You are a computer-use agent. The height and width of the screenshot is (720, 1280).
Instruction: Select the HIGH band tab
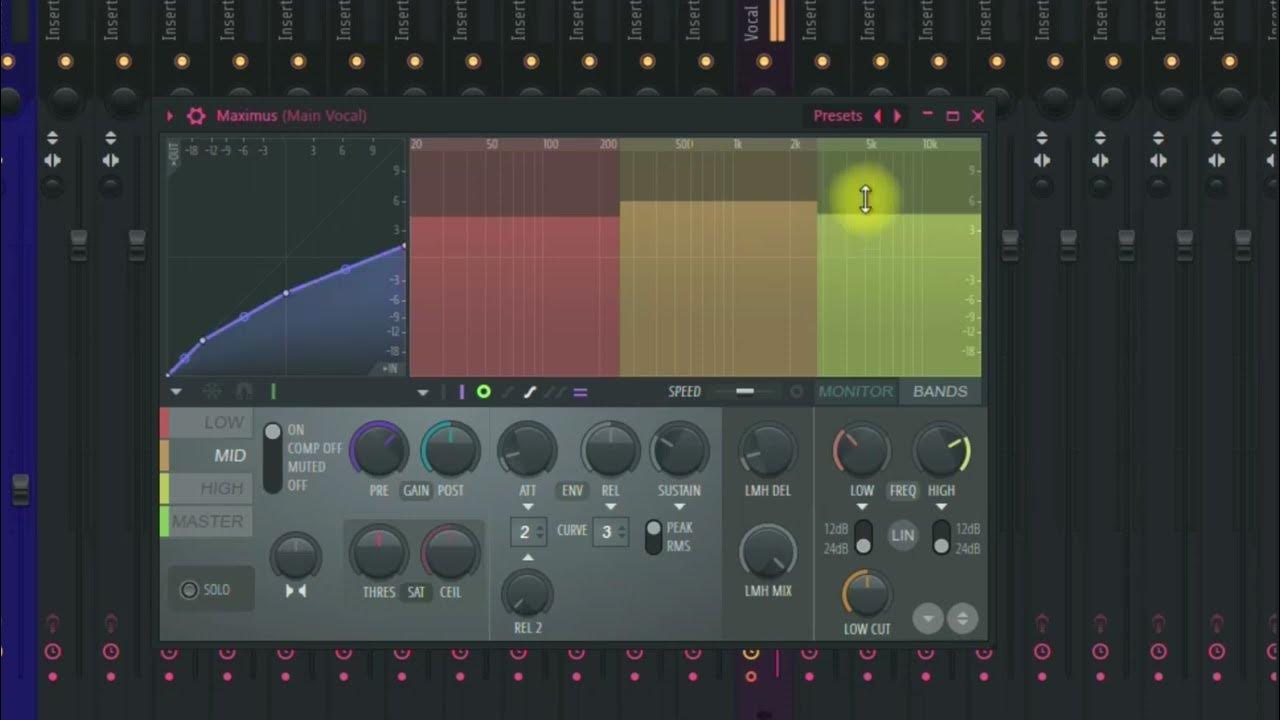point(207,489)
